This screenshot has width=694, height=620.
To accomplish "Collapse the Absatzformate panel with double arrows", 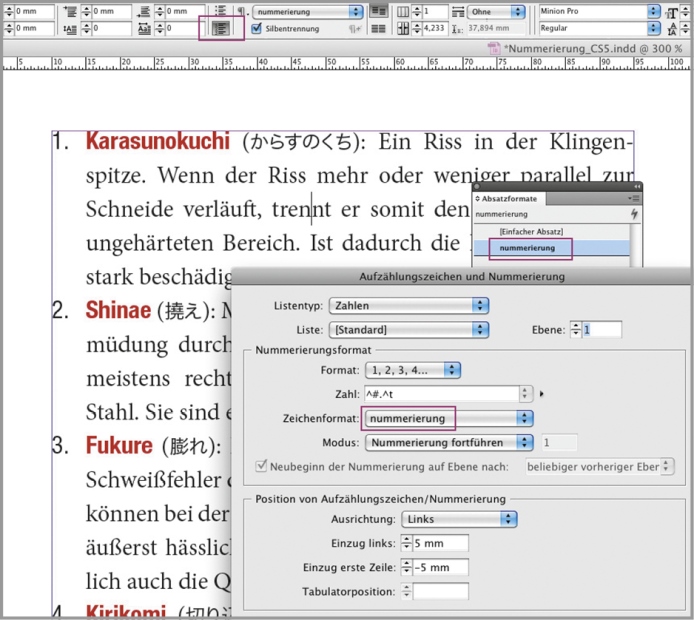I will [636, 186].
